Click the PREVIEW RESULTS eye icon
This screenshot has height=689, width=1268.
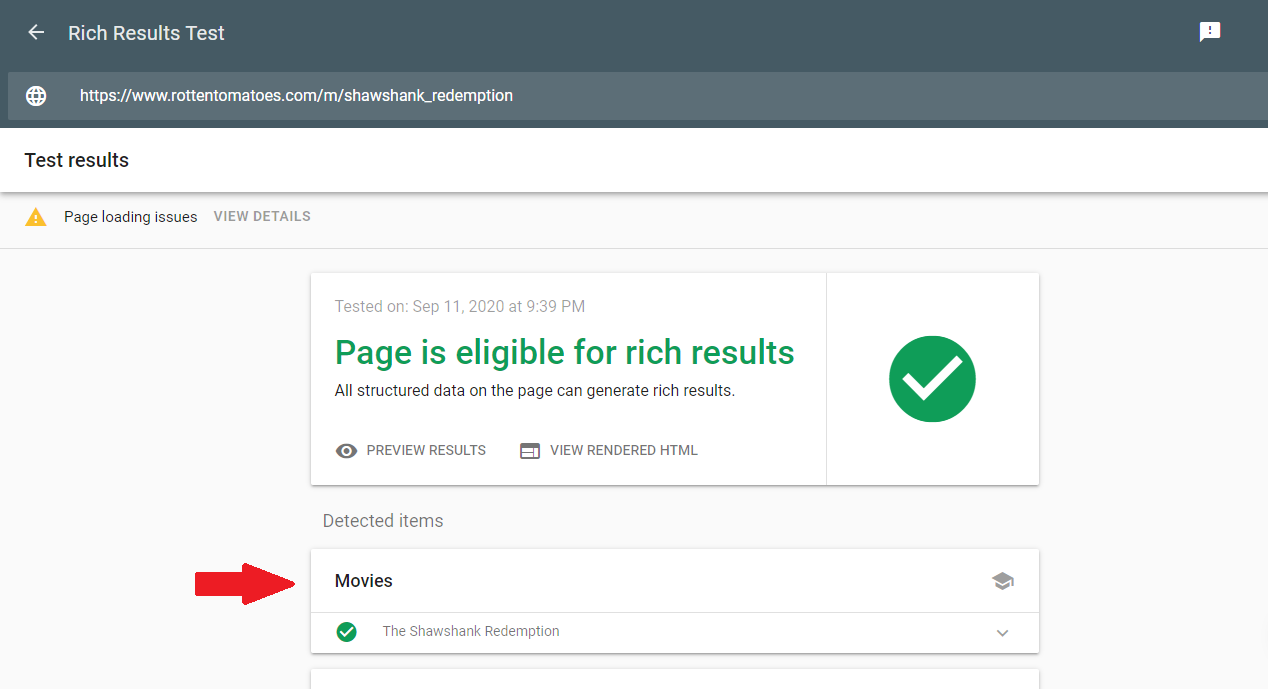[346, 450]
